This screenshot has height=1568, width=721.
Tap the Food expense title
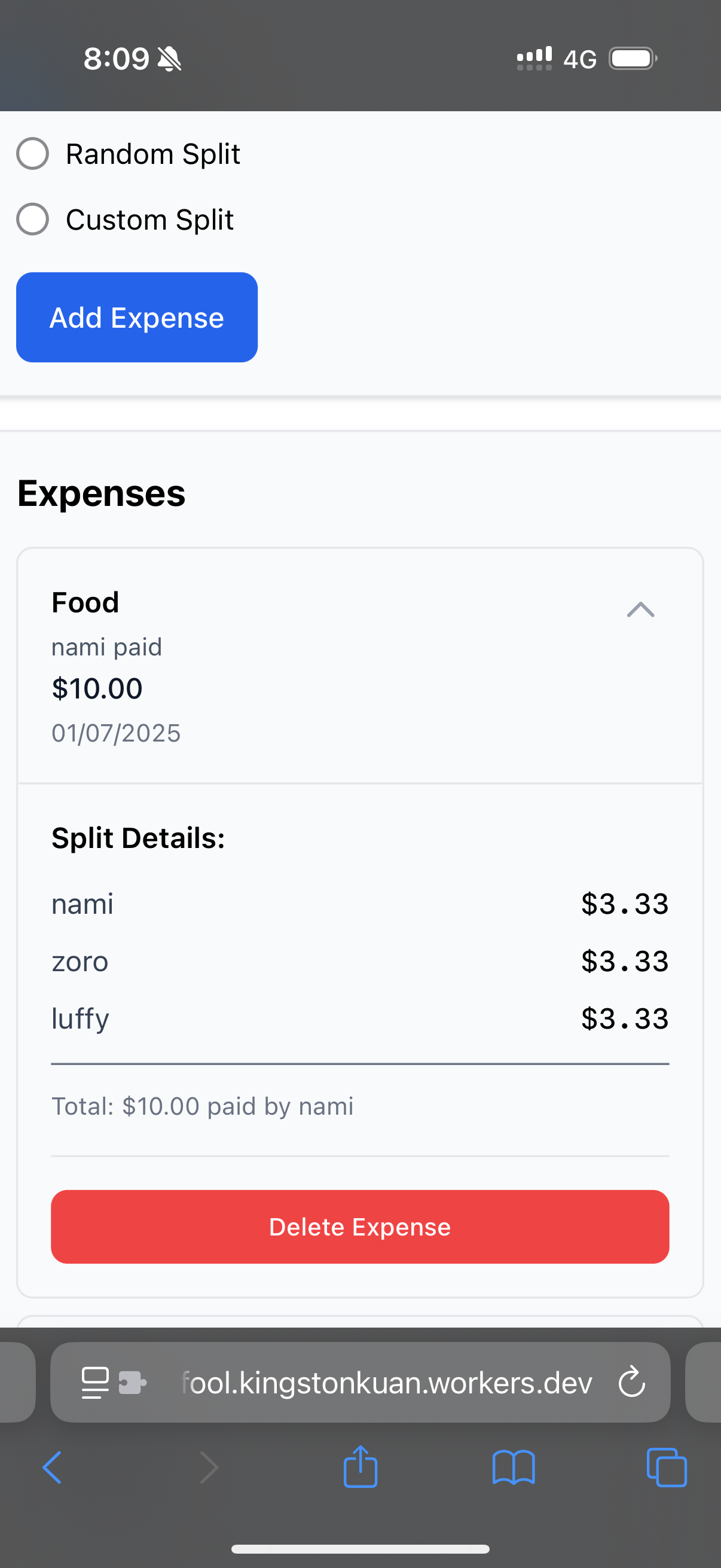coord(85,603)
